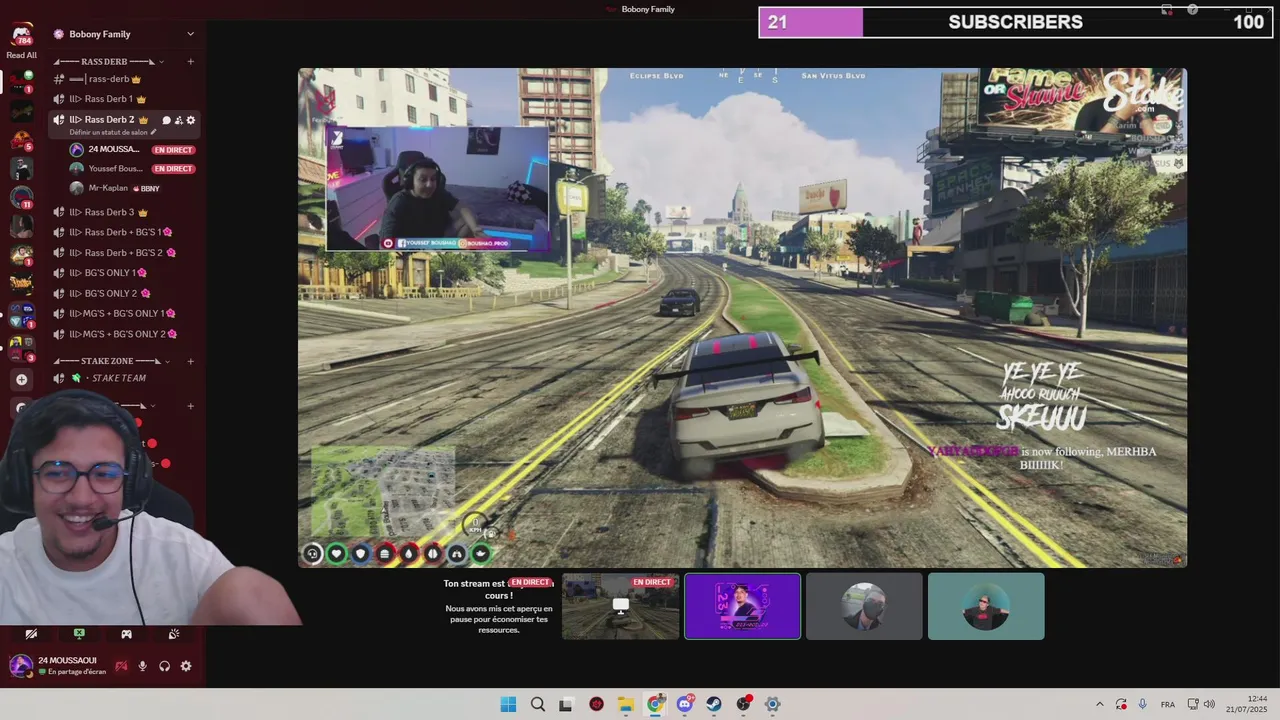This screenshot has height=720, width=1280.
Task: Select the purple 23 participant tile
Action: [742, 606]
